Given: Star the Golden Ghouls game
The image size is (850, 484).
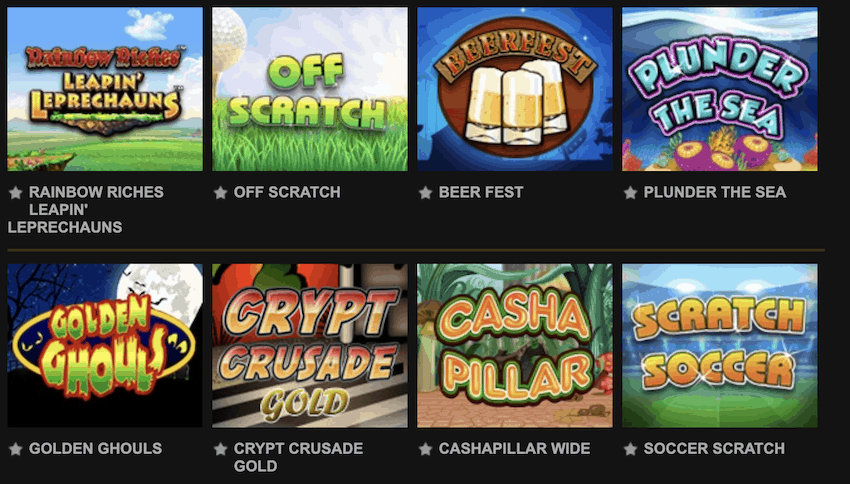Looking at the screenshot, I should (16, 449).
